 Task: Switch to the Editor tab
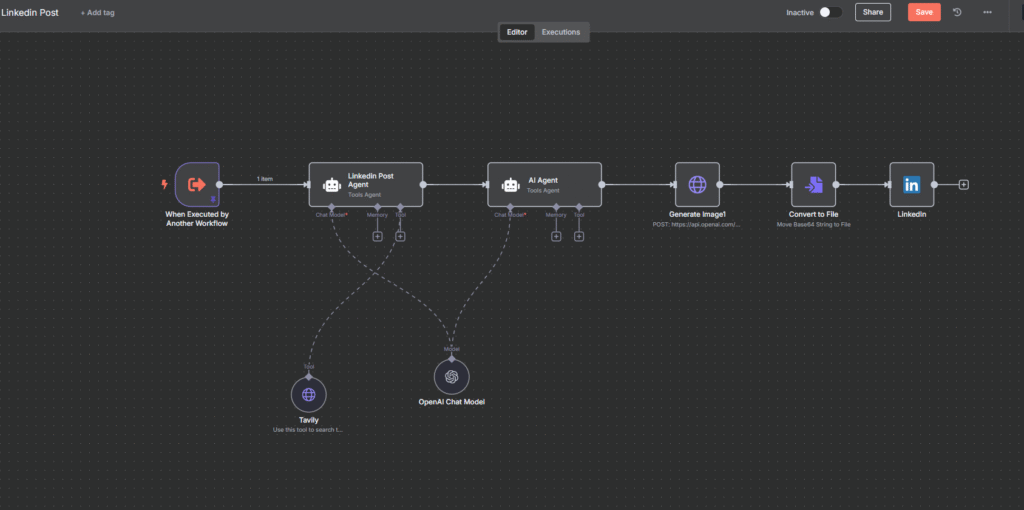click(x=517, y=32)
